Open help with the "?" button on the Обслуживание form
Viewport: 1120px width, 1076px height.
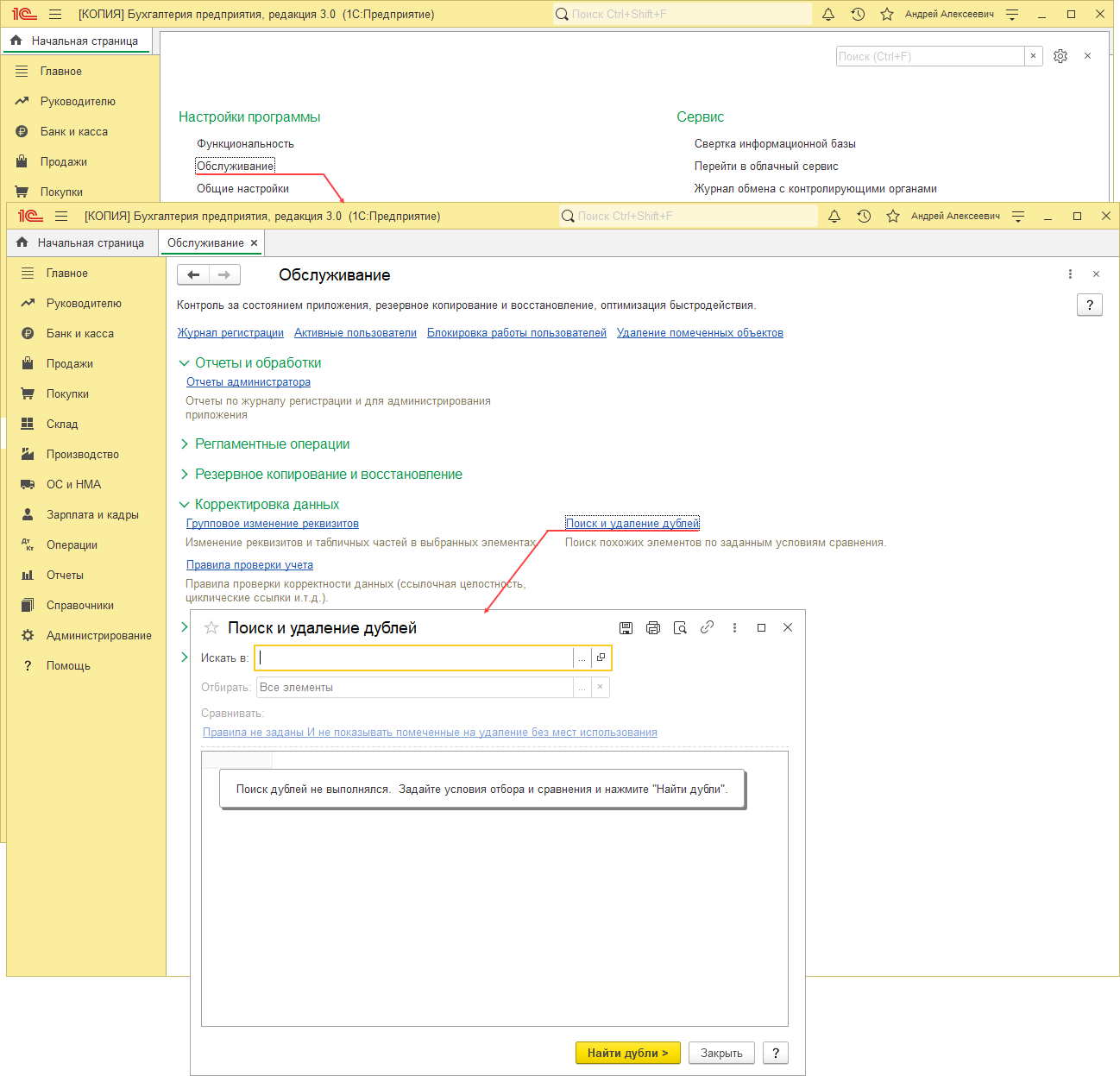coord(1090,305)
